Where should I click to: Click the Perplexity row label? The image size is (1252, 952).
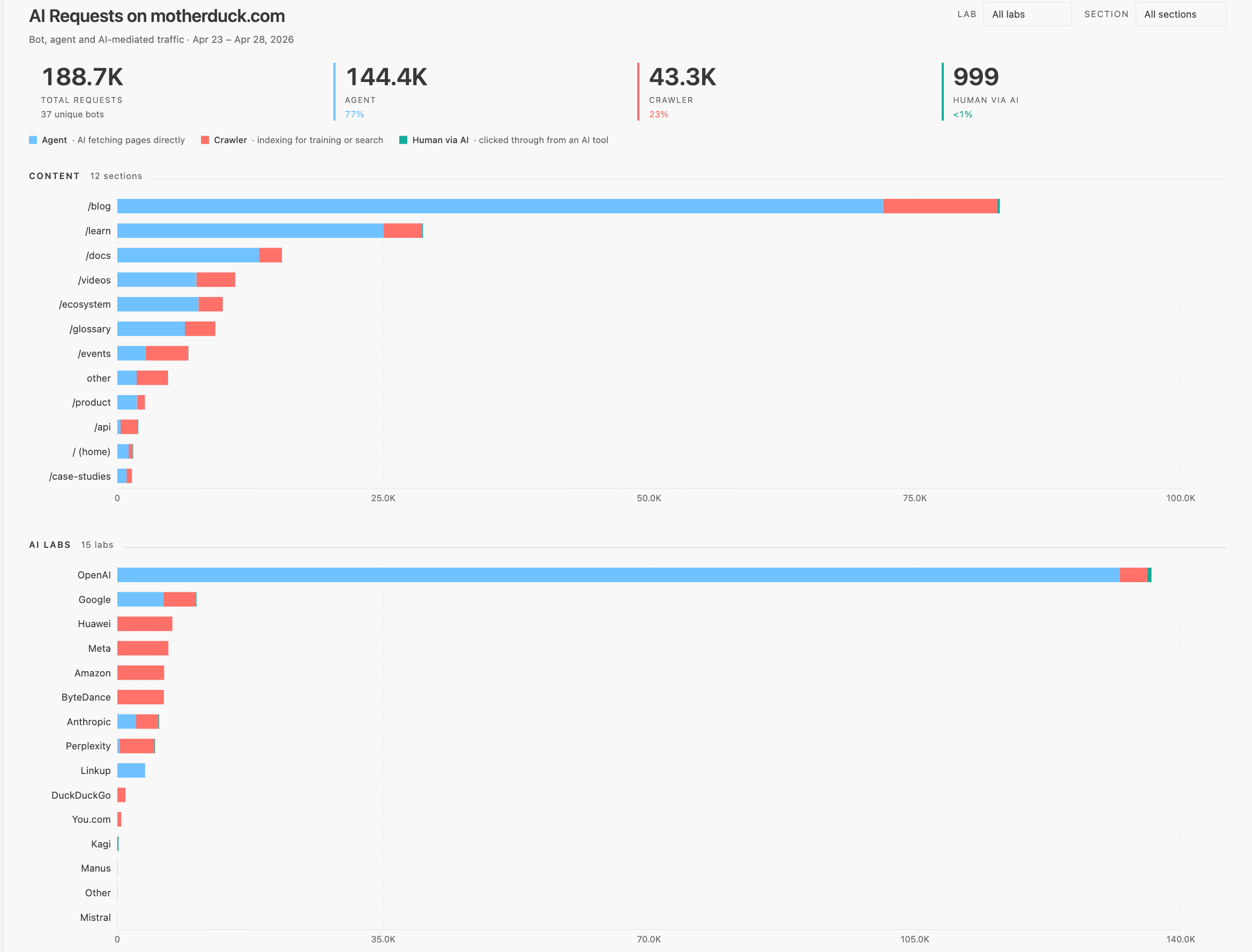pos(88,746)
